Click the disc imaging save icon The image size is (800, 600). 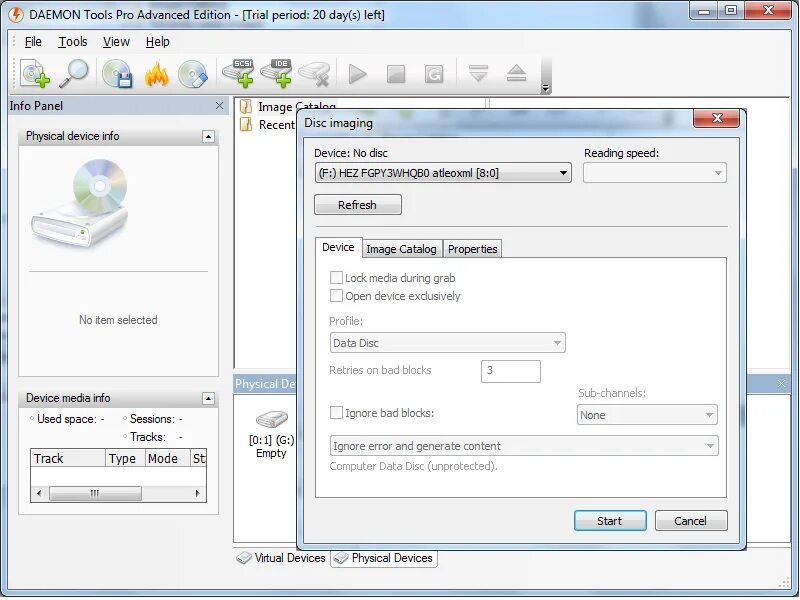pyautogui.click(x=117, y=74)
